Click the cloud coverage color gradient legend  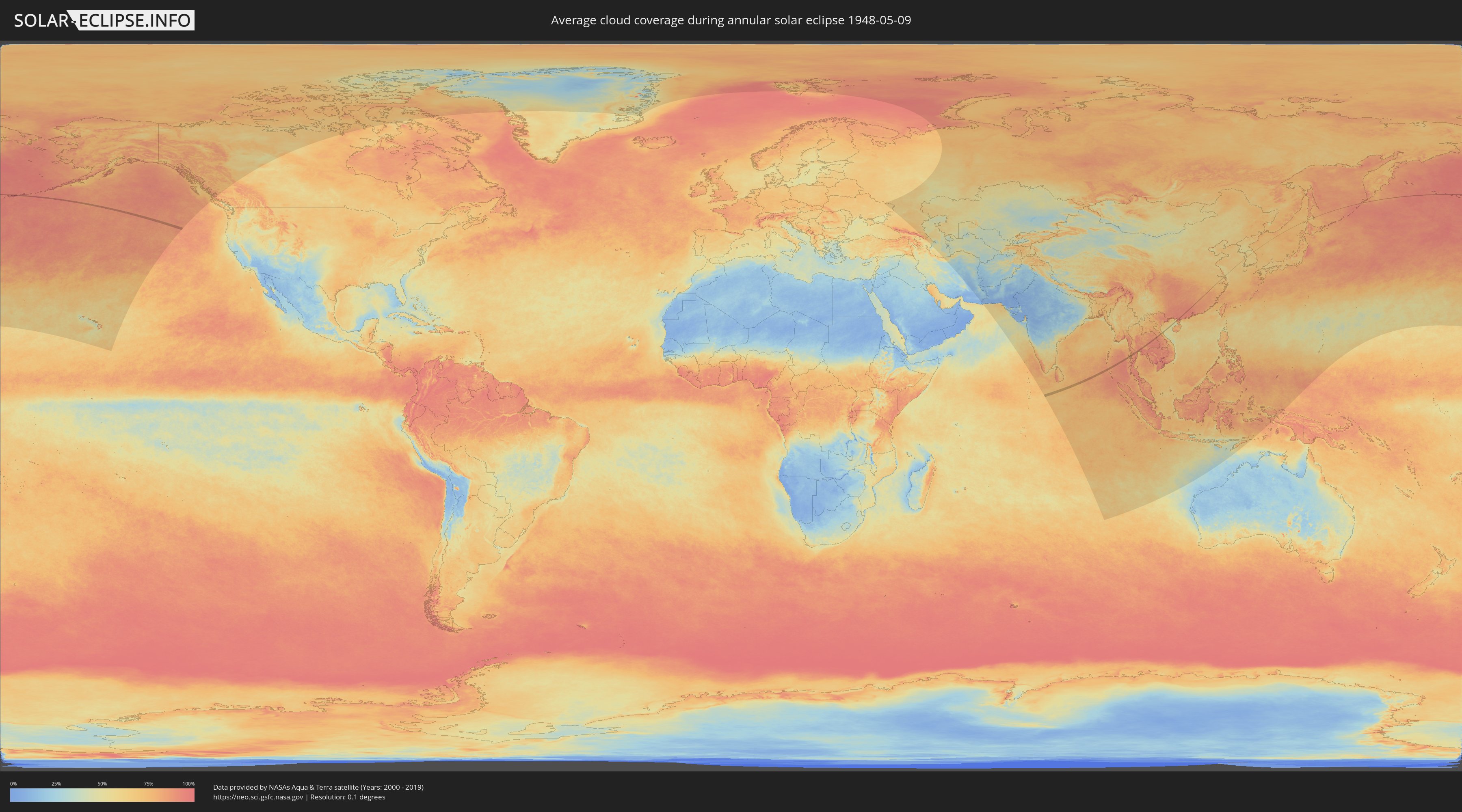(102, 795)
